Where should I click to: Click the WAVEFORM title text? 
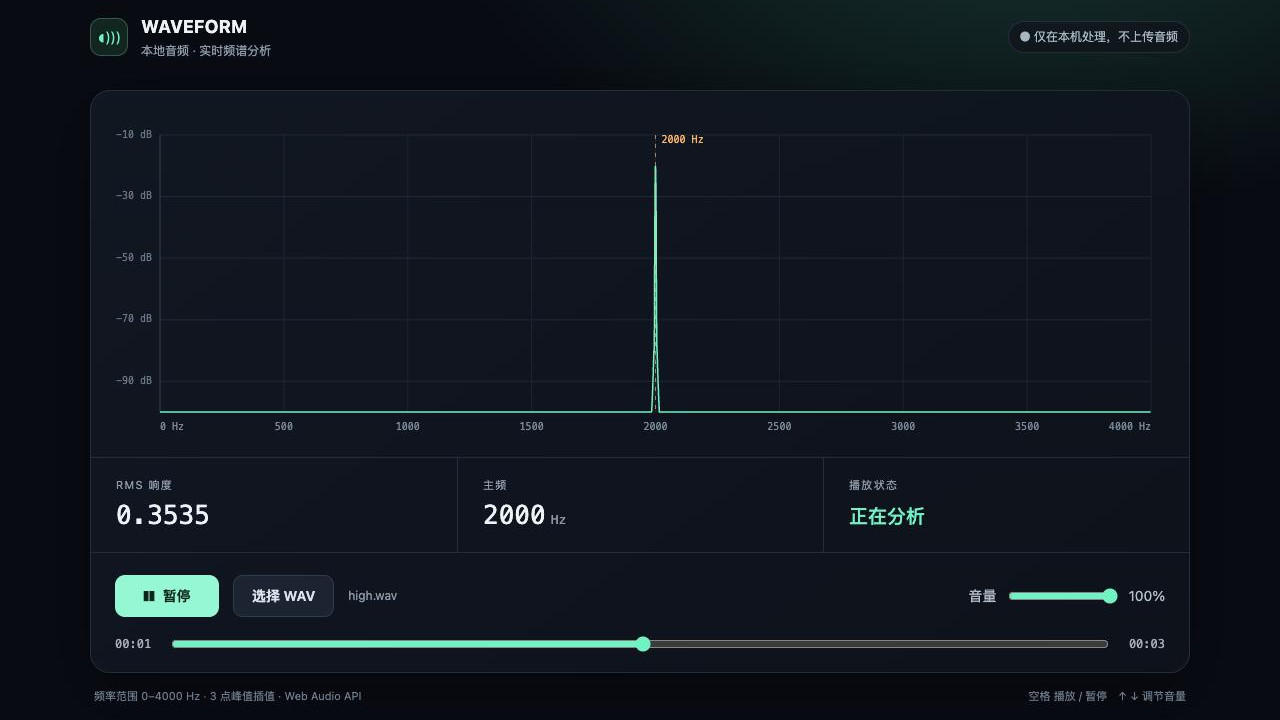194,27
